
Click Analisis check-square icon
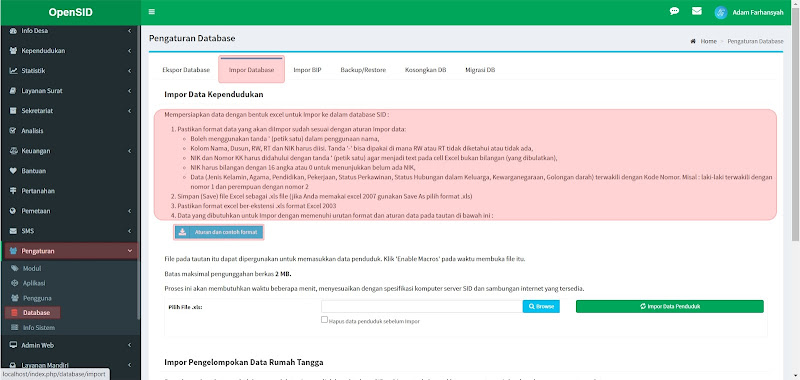click(x=13, y=131)
